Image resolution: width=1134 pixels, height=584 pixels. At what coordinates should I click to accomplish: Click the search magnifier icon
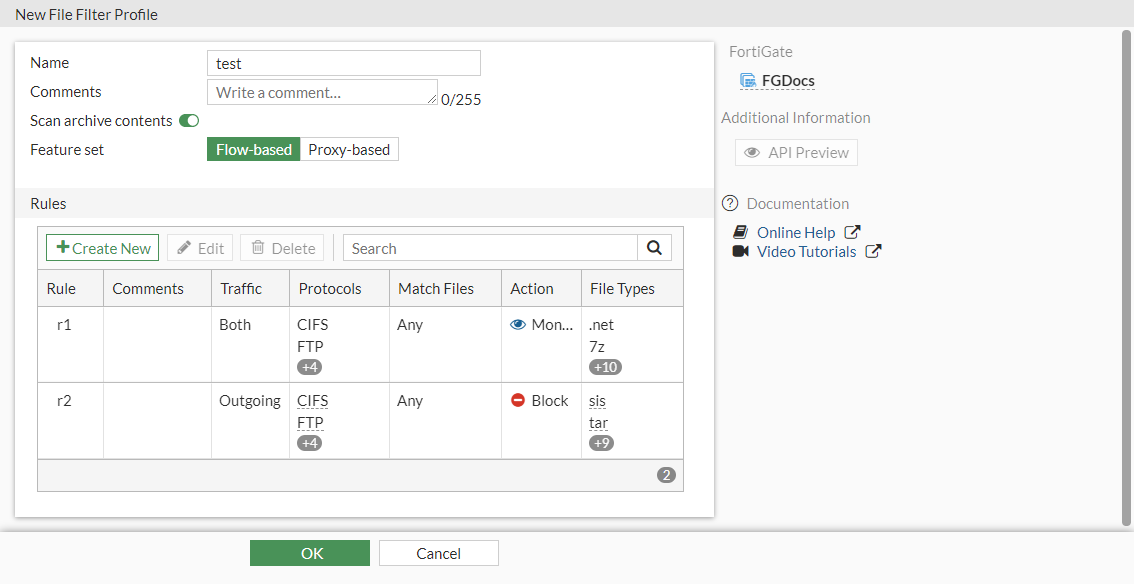point(654,248)
